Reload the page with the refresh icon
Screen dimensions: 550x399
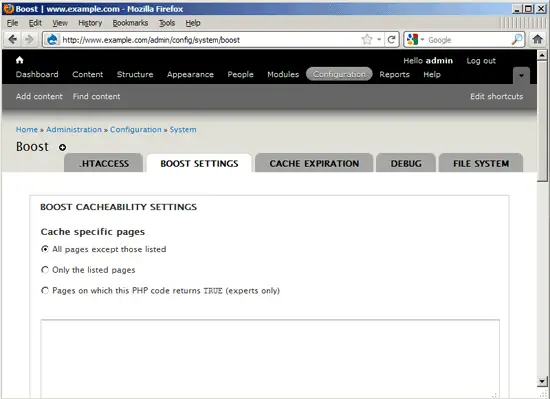(391, 40)
